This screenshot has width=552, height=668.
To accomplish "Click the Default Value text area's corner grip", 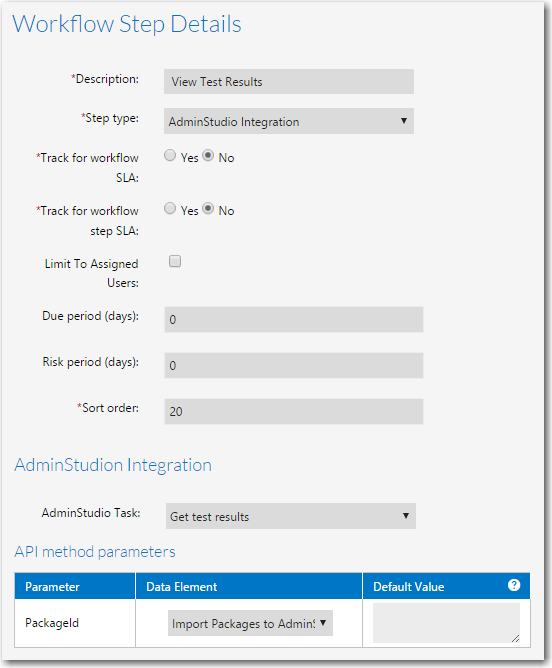I will 515,638.
